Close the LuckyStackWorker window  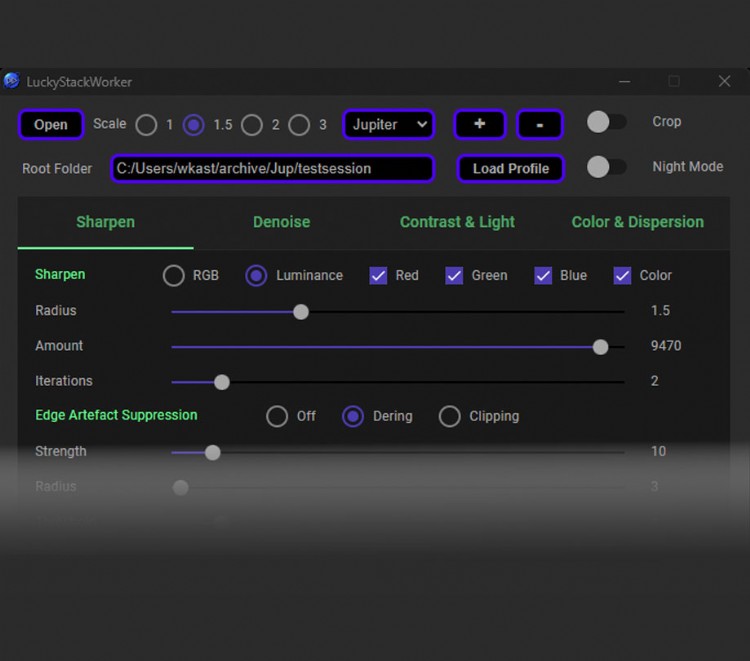point(724,81)
